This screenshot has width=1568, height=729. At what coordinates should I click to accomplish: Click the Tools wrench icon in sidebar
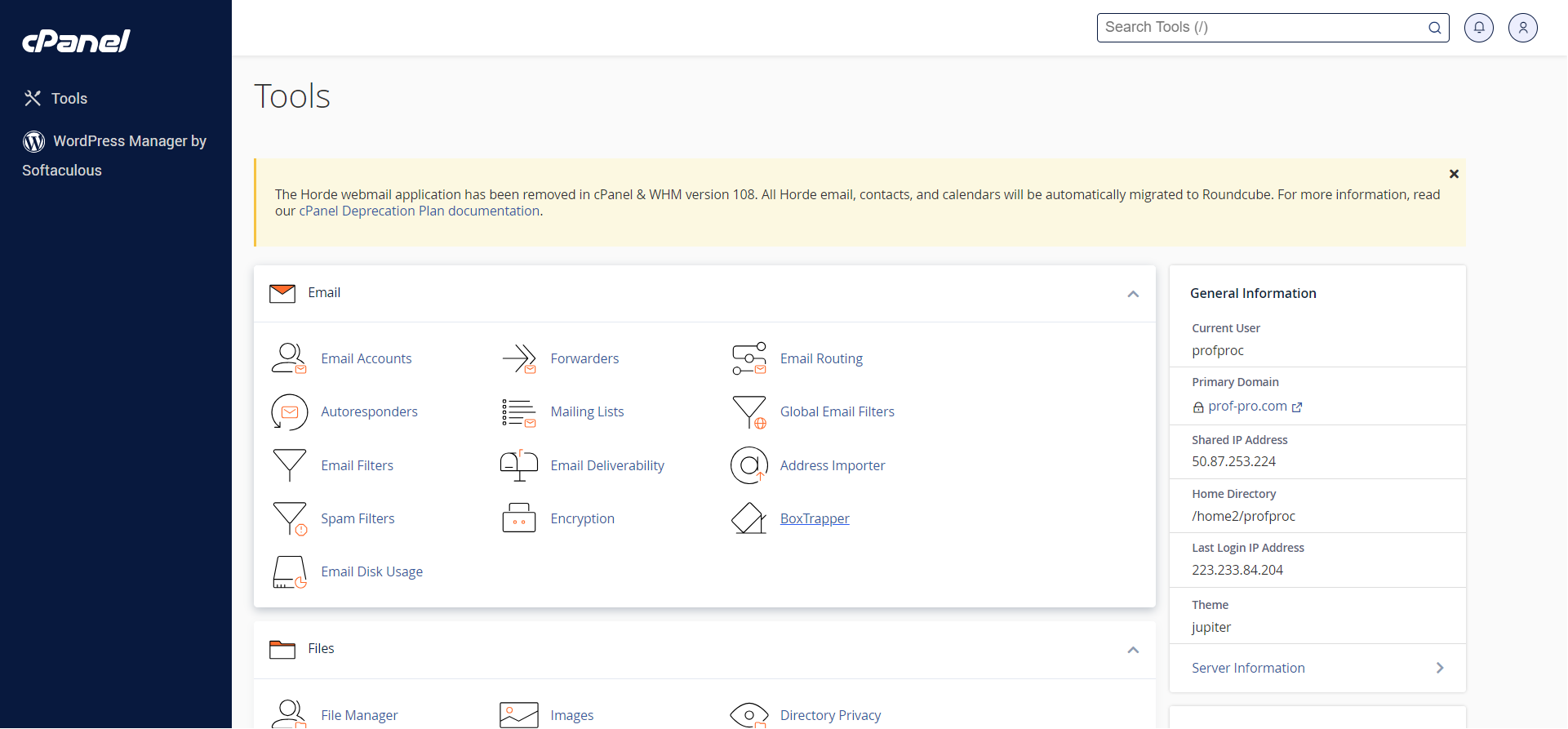[x=33, y=99]
